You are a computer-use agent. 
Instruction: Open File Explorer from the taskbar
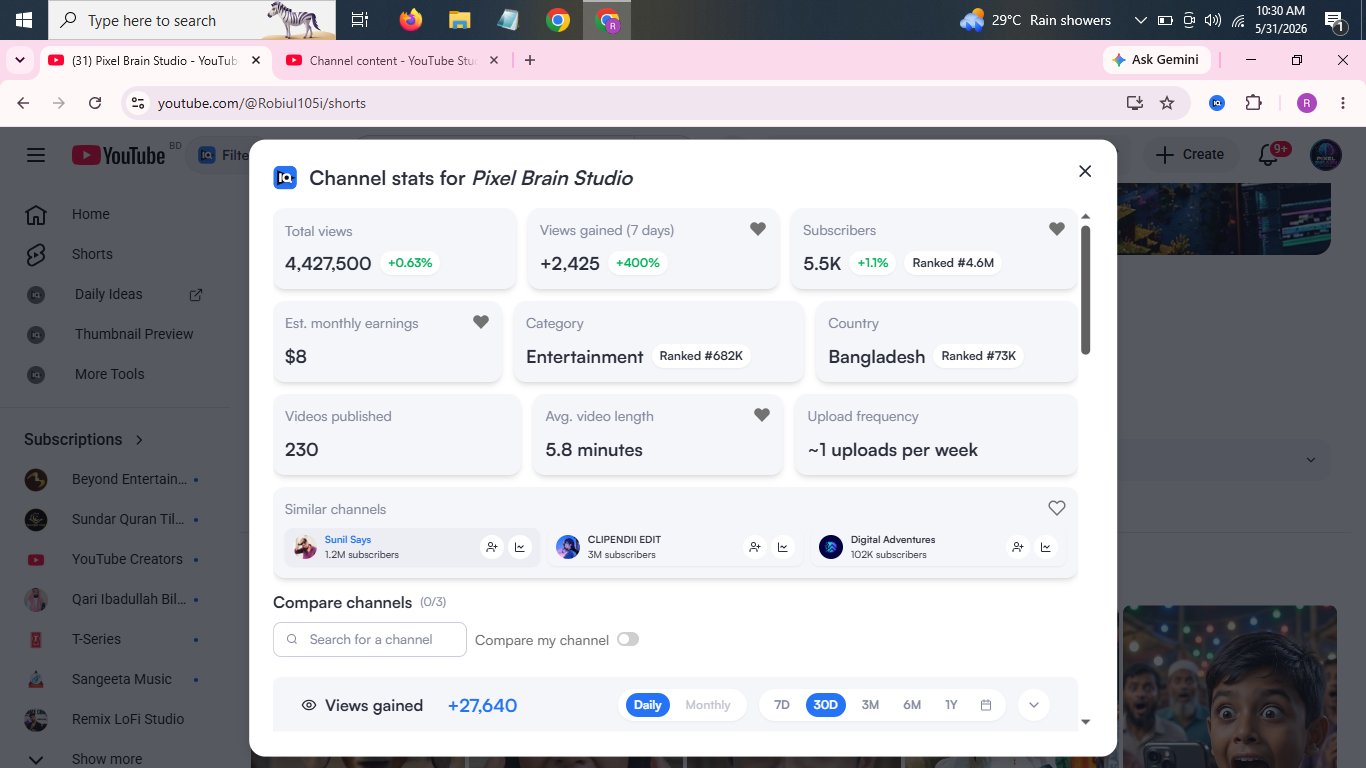point(460,20)
